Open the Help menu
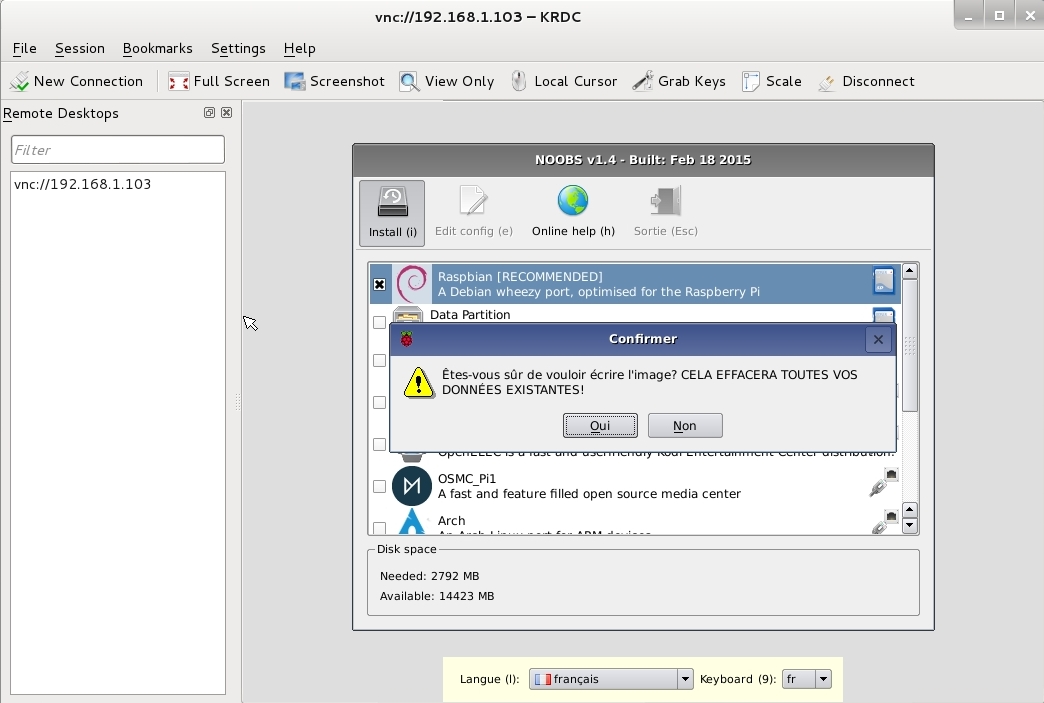 click(300, 49)
